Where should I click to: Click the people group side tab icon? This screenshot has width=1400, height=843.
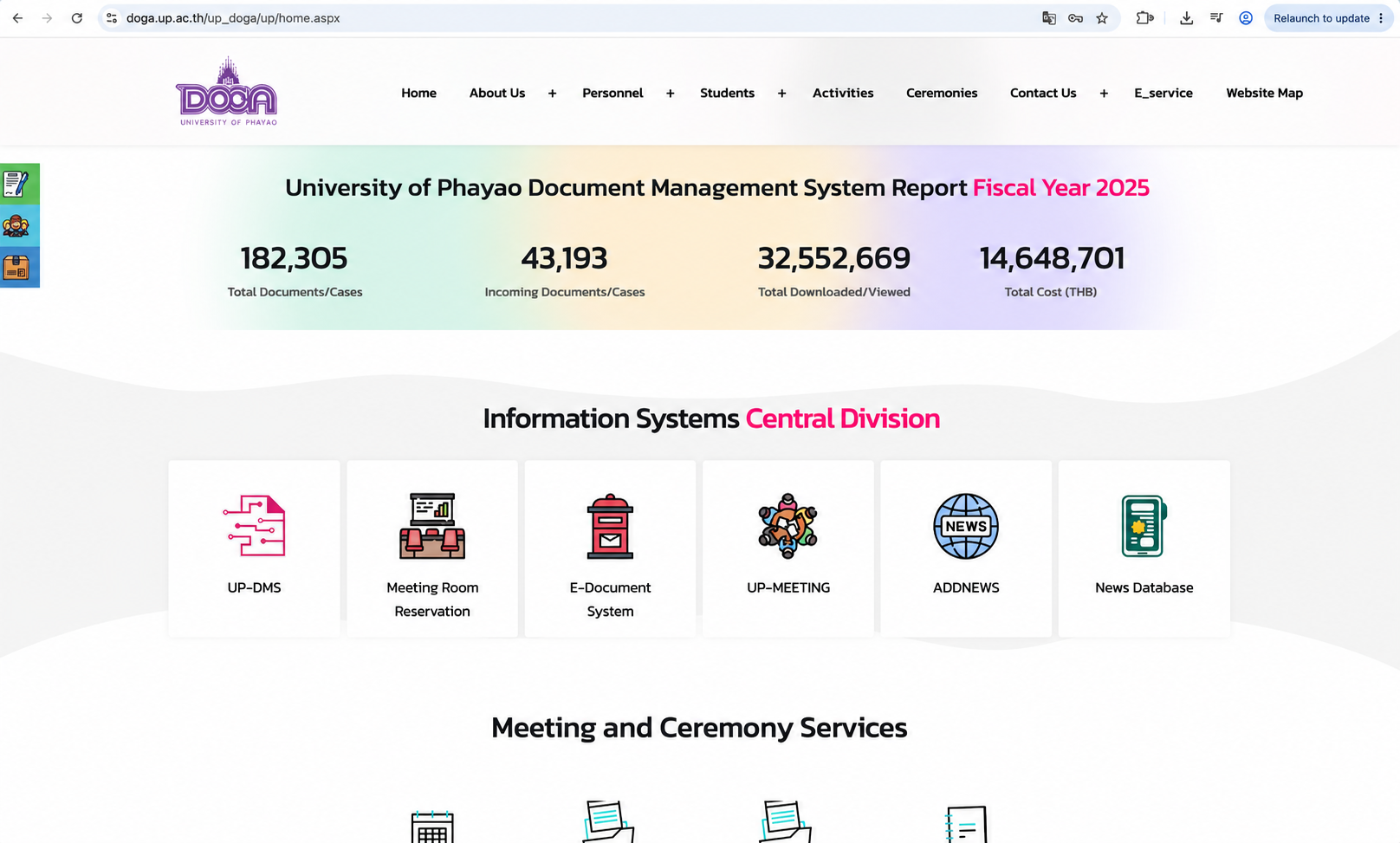pyautogui.click(x=16, y=226)
